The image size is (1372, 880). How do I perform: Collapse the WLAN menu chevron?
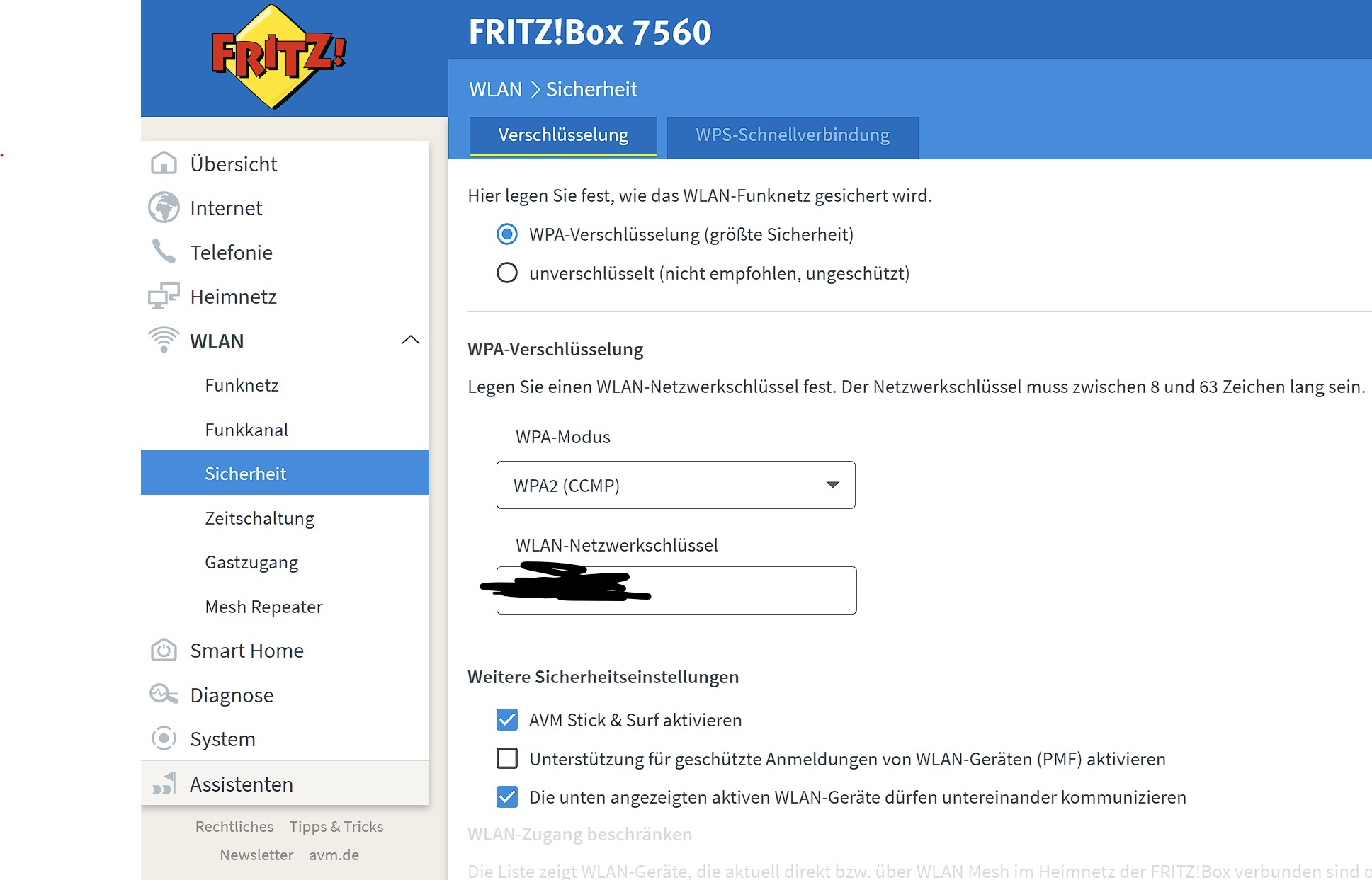pyautogui.click(x=411, y=341)
